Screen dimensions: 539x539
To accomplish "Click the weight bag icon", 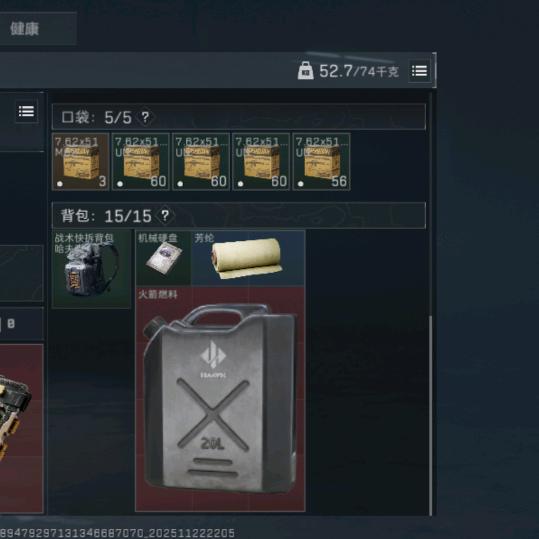I will pos(305,71).
